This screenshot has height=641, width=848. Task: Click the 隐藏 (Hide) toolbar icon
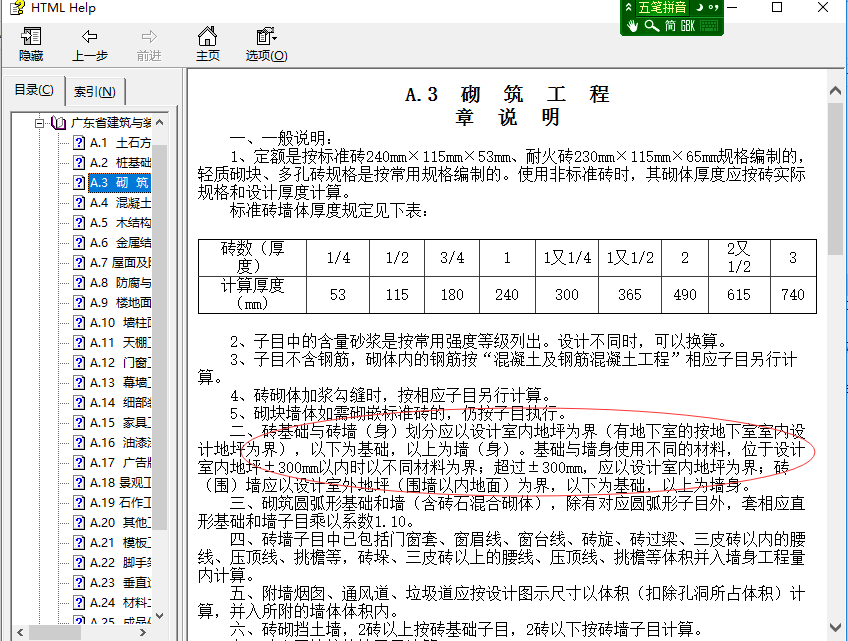[x=31, y=44]
